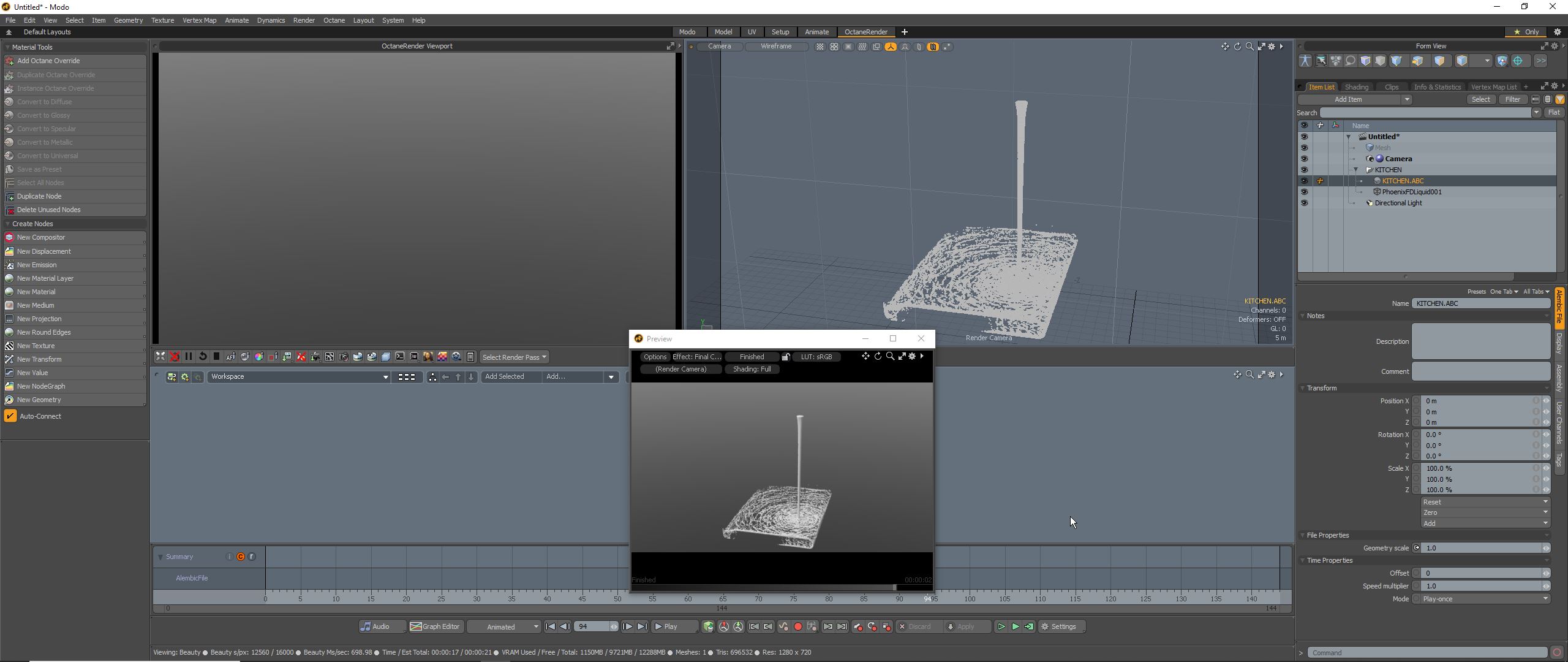Collapse the KITCHEN group in item list
The width and height of the screenshot is (1568, 662).
tap(1355, 170)
